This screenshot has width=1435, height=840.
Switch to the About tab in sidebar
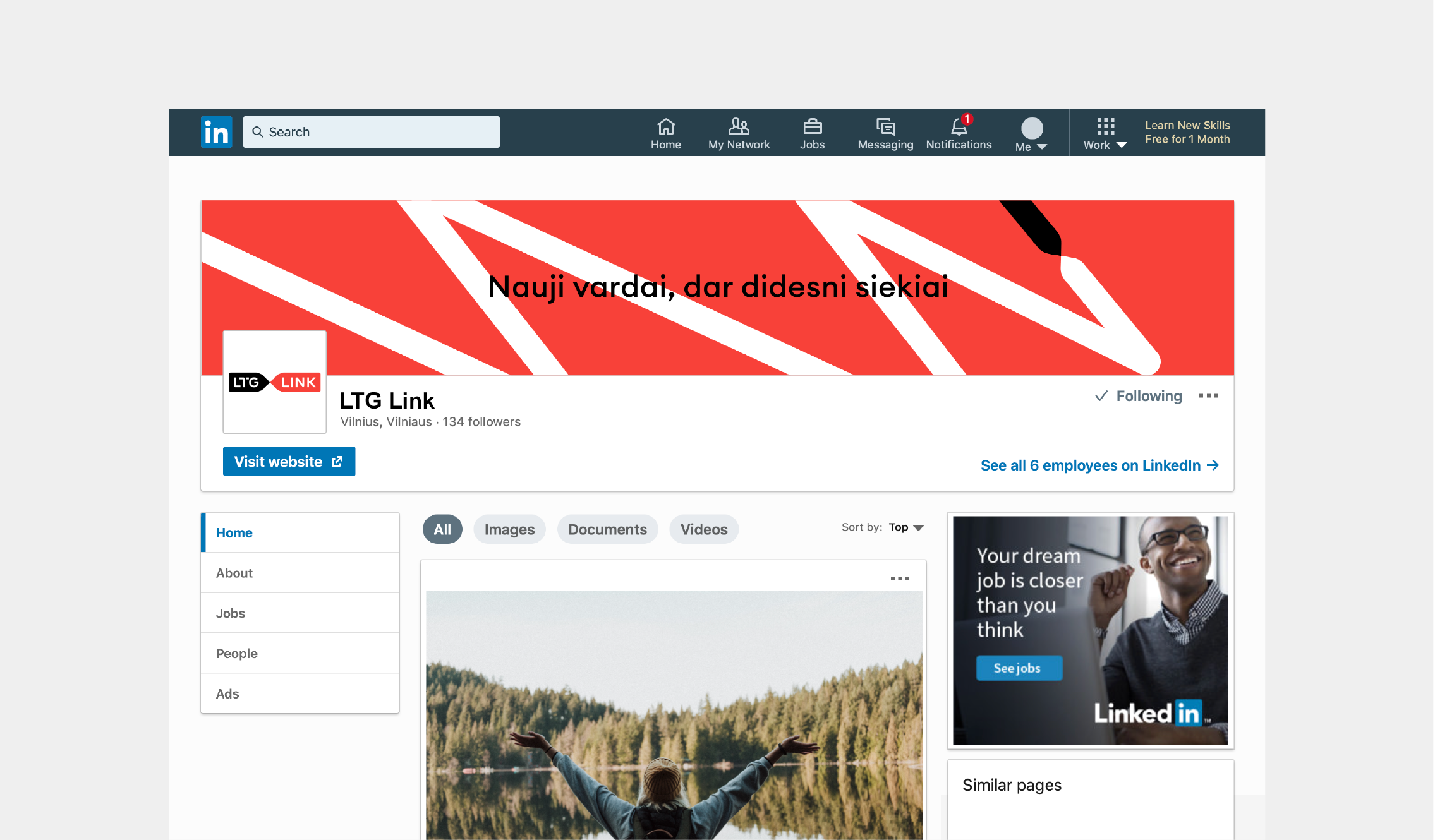click(x=234, y=573)
